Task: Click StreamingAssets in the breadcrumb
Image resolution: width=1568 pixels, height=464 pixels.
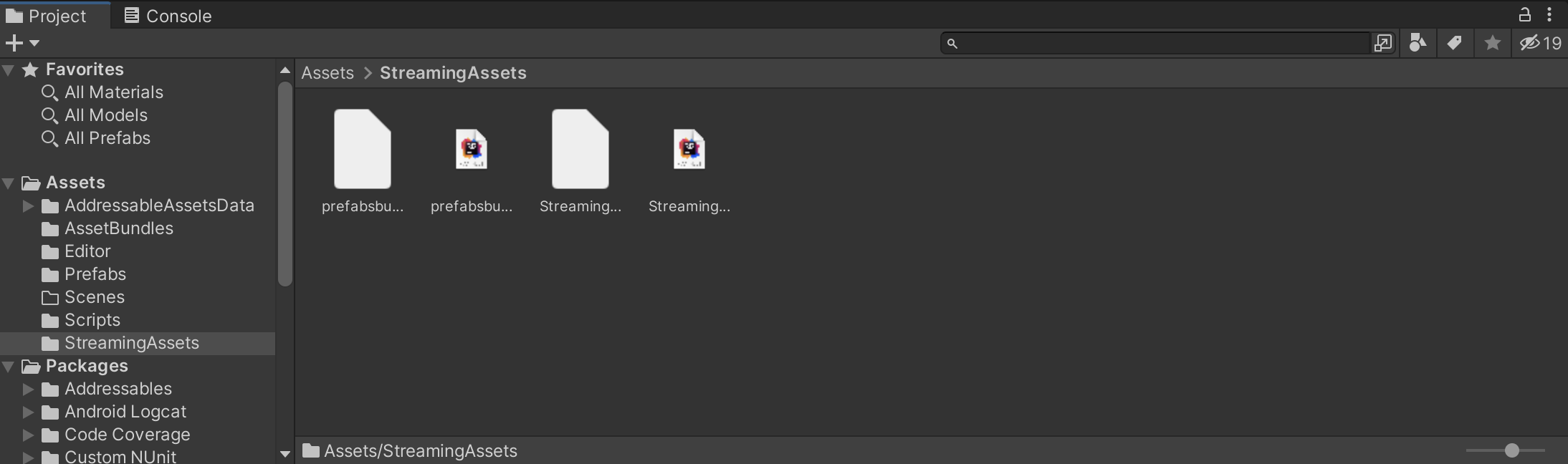Action: (453, 73)
